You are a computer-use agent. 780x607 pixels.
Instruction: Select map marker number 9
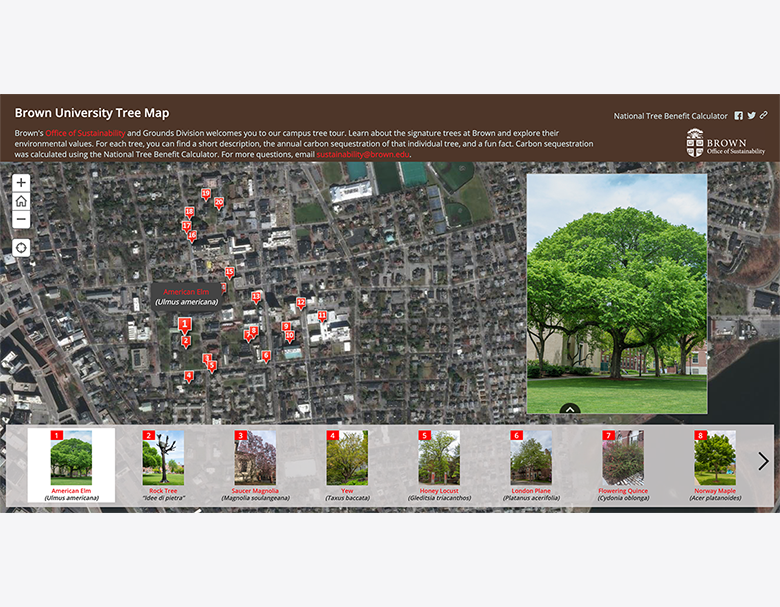286,327
